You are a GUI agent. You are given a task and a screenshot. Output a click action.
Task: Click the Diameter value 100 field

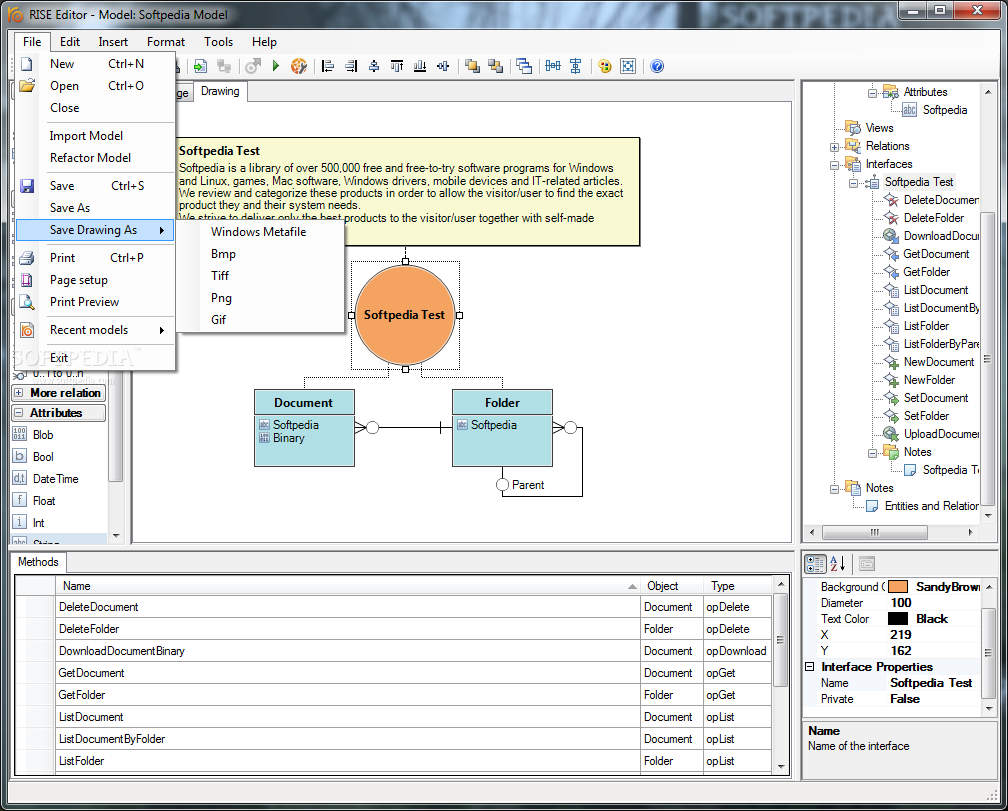[934, 603]
